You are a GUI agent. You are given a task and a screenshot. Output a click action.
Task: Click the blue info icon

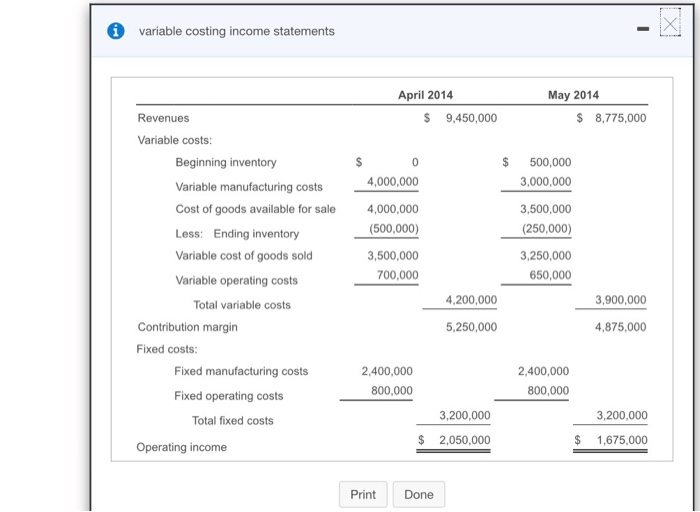[x=116, y=31]
